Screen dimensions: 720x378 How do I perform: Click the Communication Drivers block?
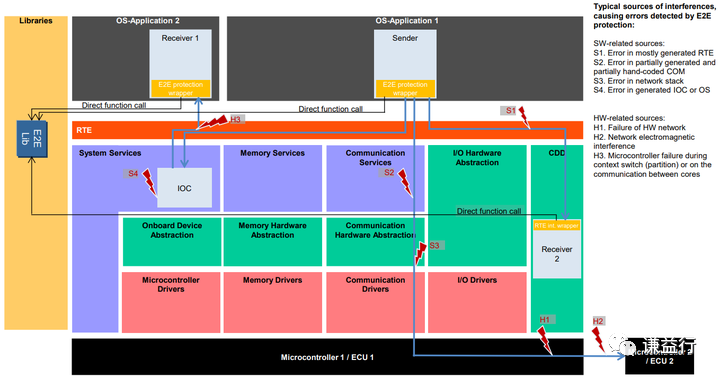click(375, 302)
